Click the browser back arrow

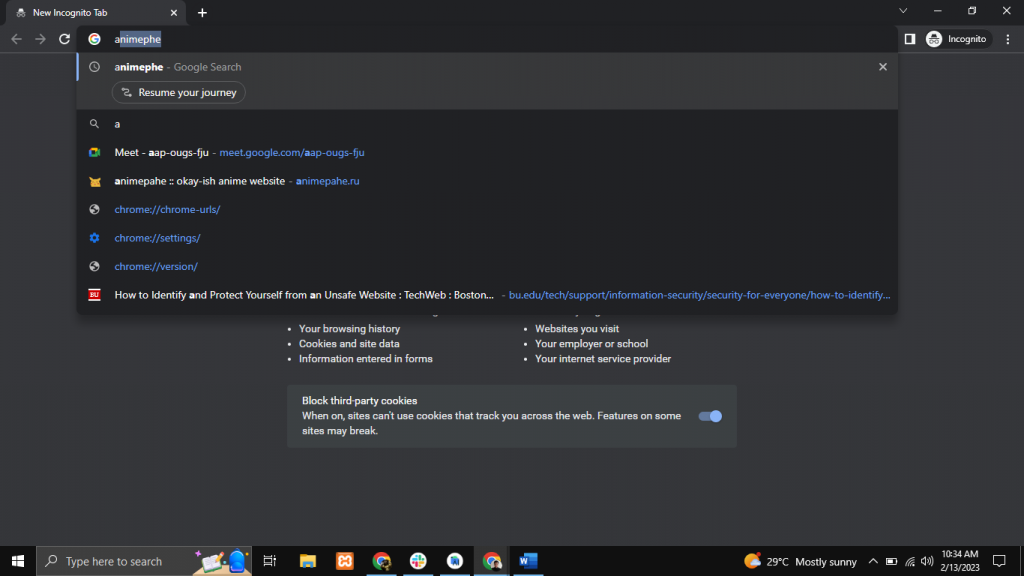(16, 39)
